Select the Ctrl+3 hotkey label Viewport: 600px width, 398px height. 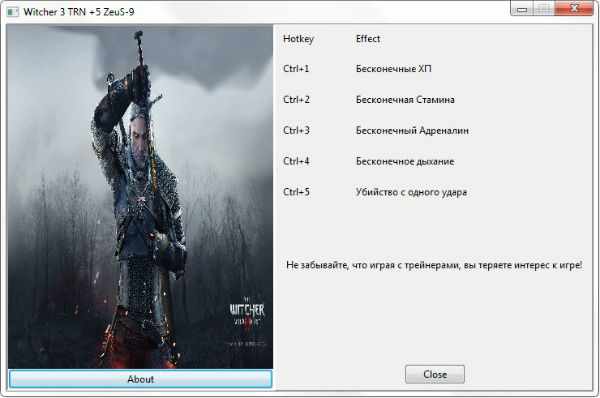[x=296, y=130]
